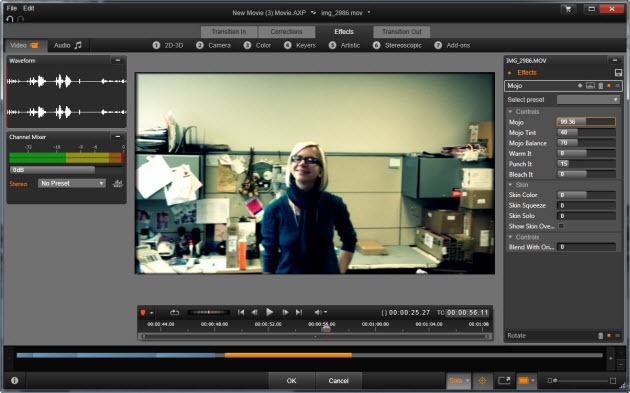This screenshot has height=393, width=630.
Task: Switch to the Video mode tab
Action: tap(25, 45)
